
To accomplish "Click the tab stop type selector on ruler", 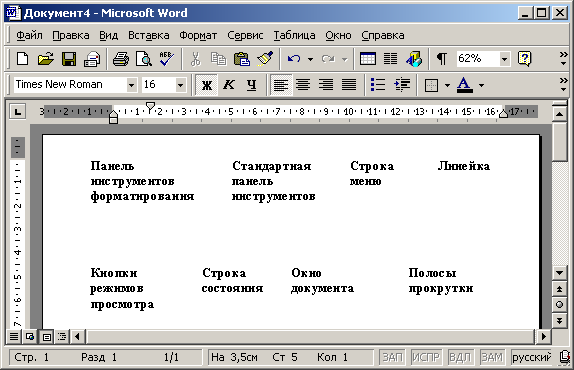I will pyautogui.click(x=18, y=111).
